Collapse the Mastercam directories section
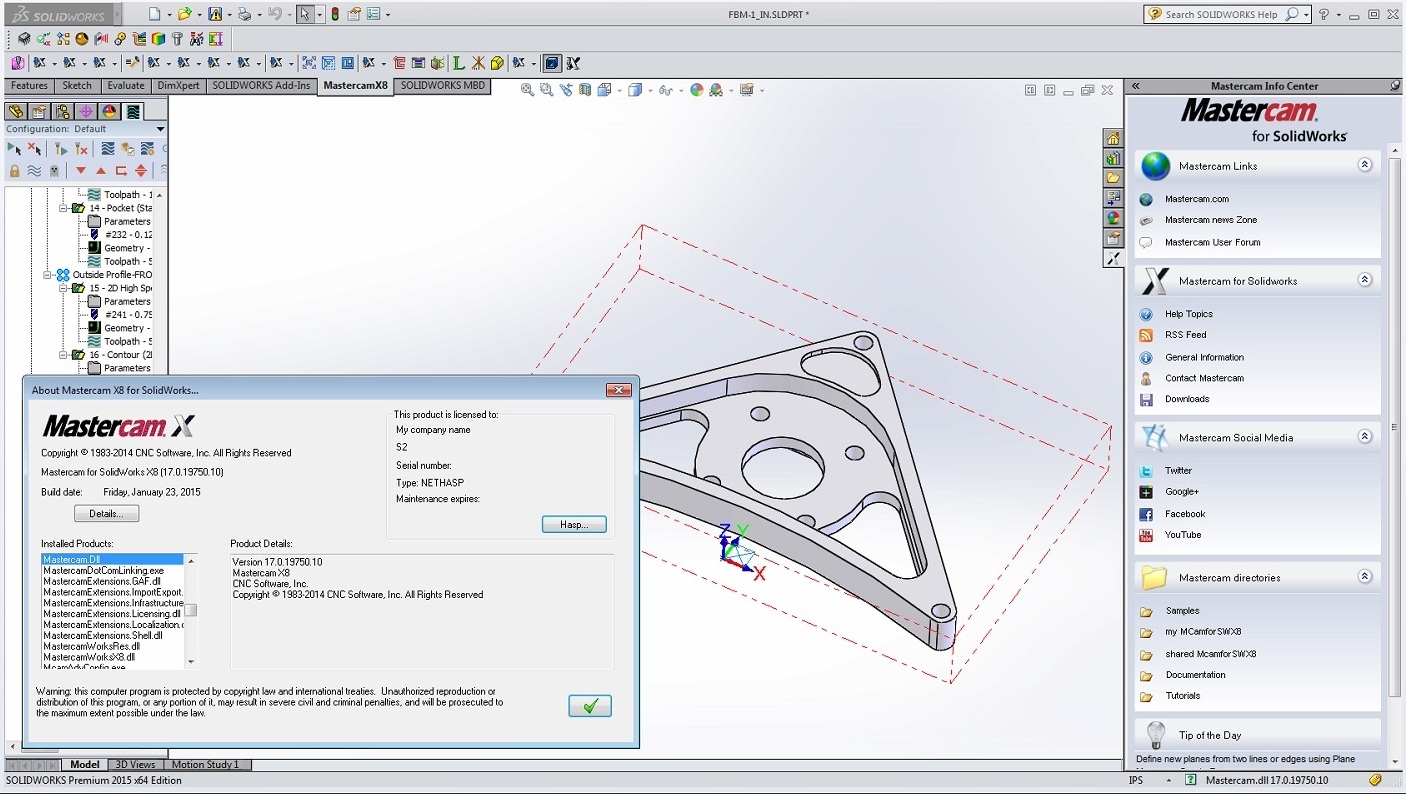Screen dimensions: 1406x794 tap(1365, 576)
